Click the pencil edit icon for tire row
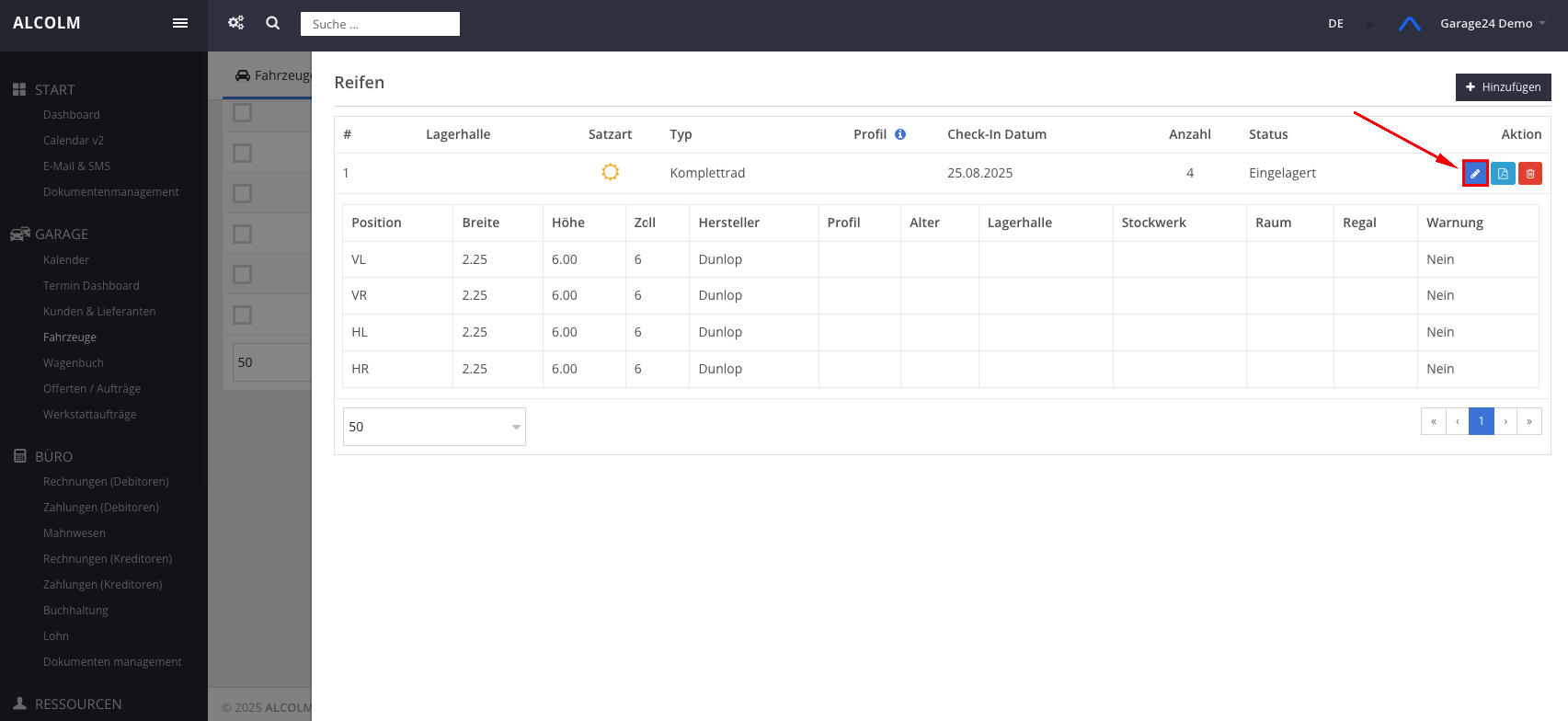 [1475, 174]
